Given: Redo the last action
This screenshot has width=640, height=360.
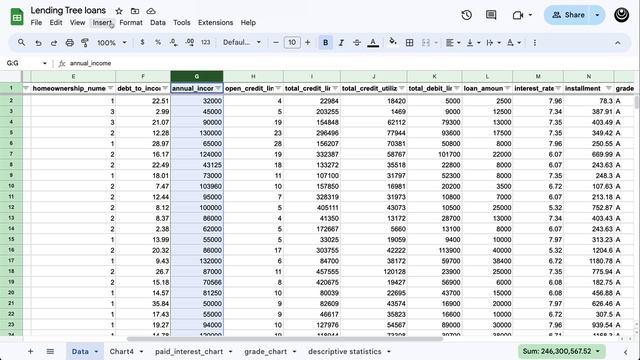Looking at the screenshot, I should (53, 42).
